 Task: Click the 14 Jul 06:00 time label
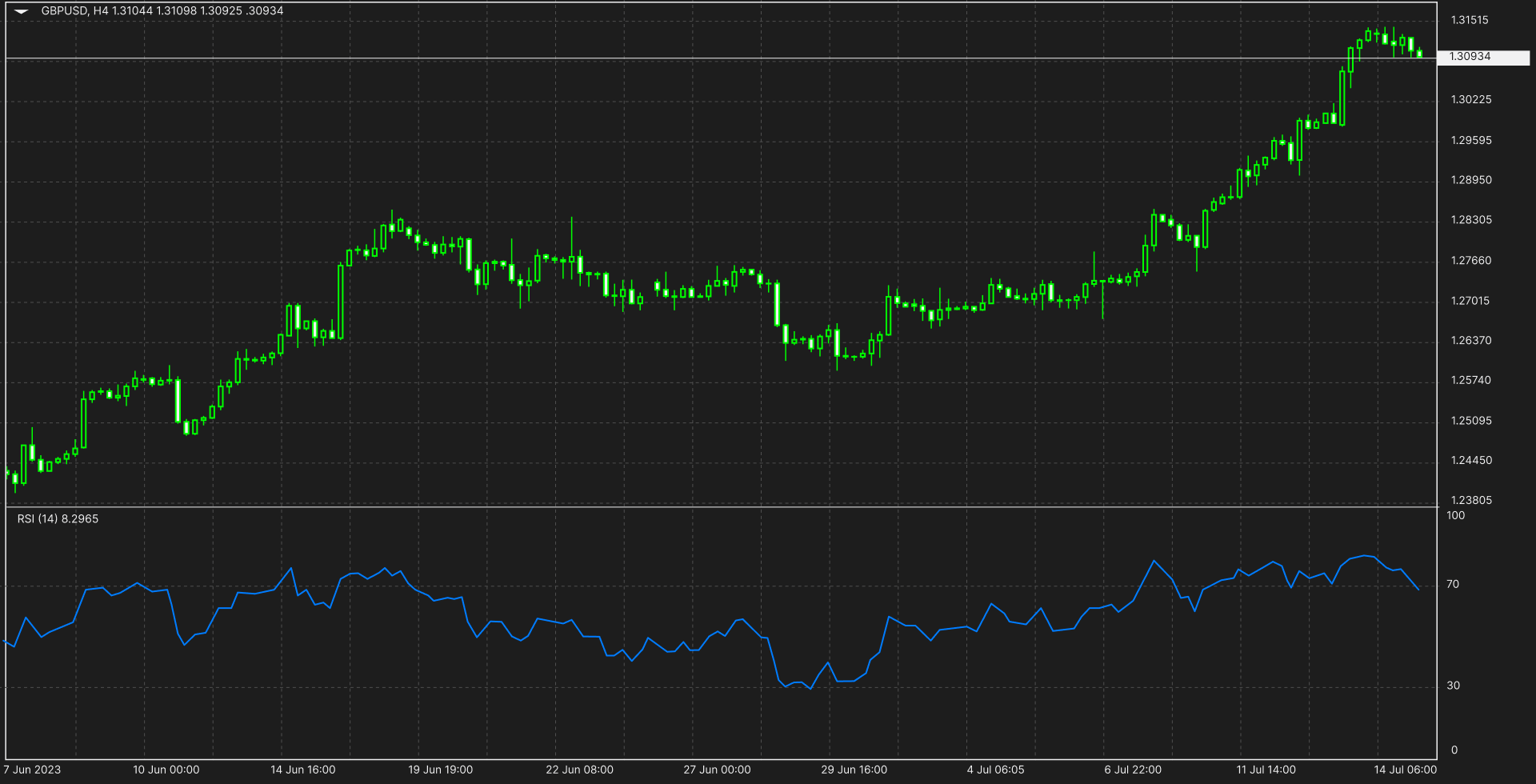pos(1405,770)
